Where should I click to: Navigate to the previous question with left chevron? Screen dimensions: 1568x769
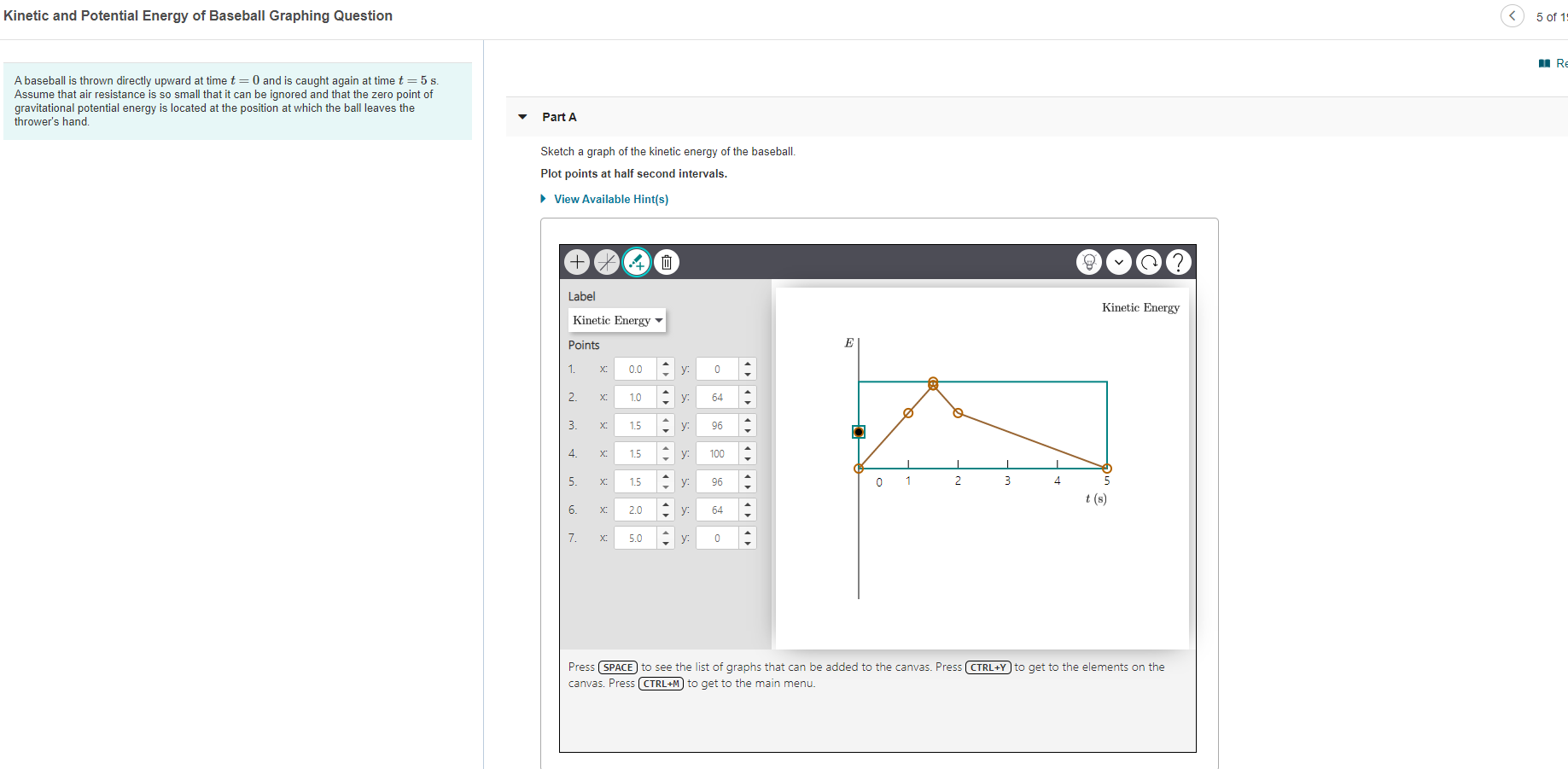(1512, 15)
